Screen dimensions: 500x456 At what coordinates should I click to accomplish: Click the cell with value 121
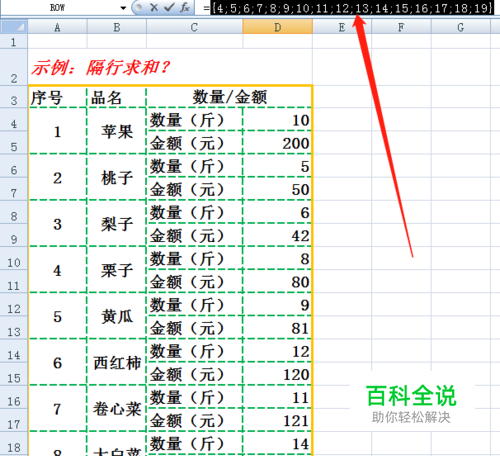coord(277,420)
